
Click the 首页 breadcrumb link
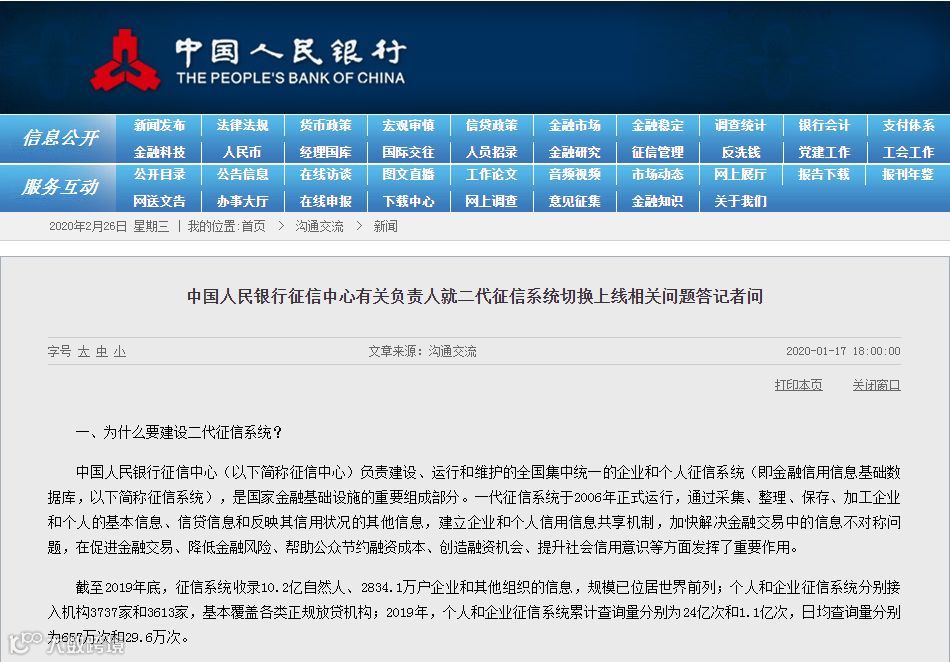coord(253,227)
